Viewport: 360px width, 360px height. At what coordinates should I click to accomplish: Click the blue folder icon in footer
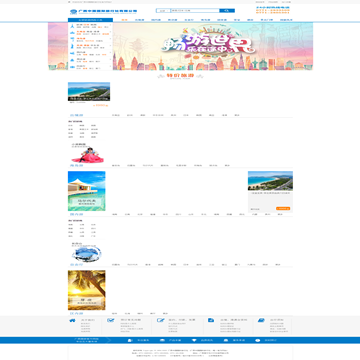(x=211, y=320)
